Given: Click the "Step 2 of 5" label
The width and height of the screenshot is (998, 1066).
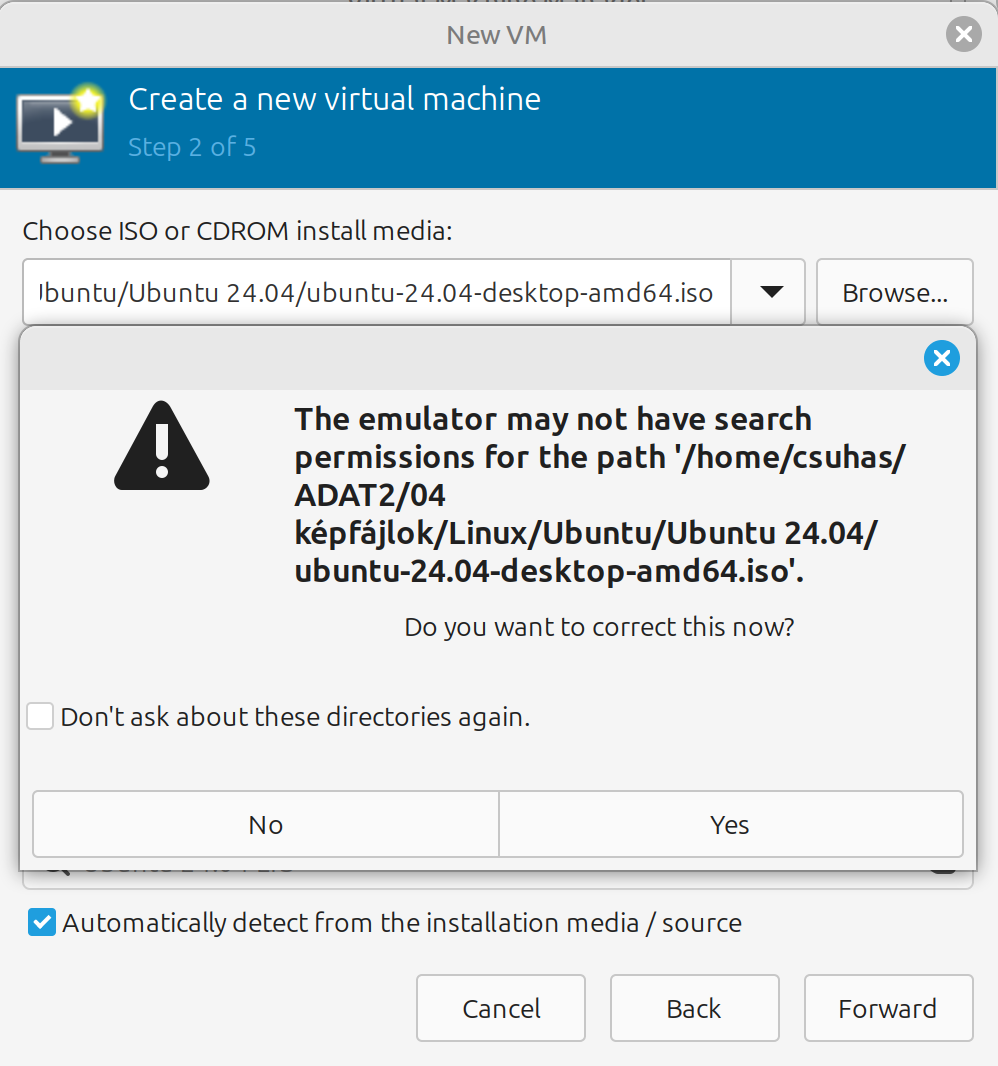Looking at the screenshot, I should [x=192, y=147].
